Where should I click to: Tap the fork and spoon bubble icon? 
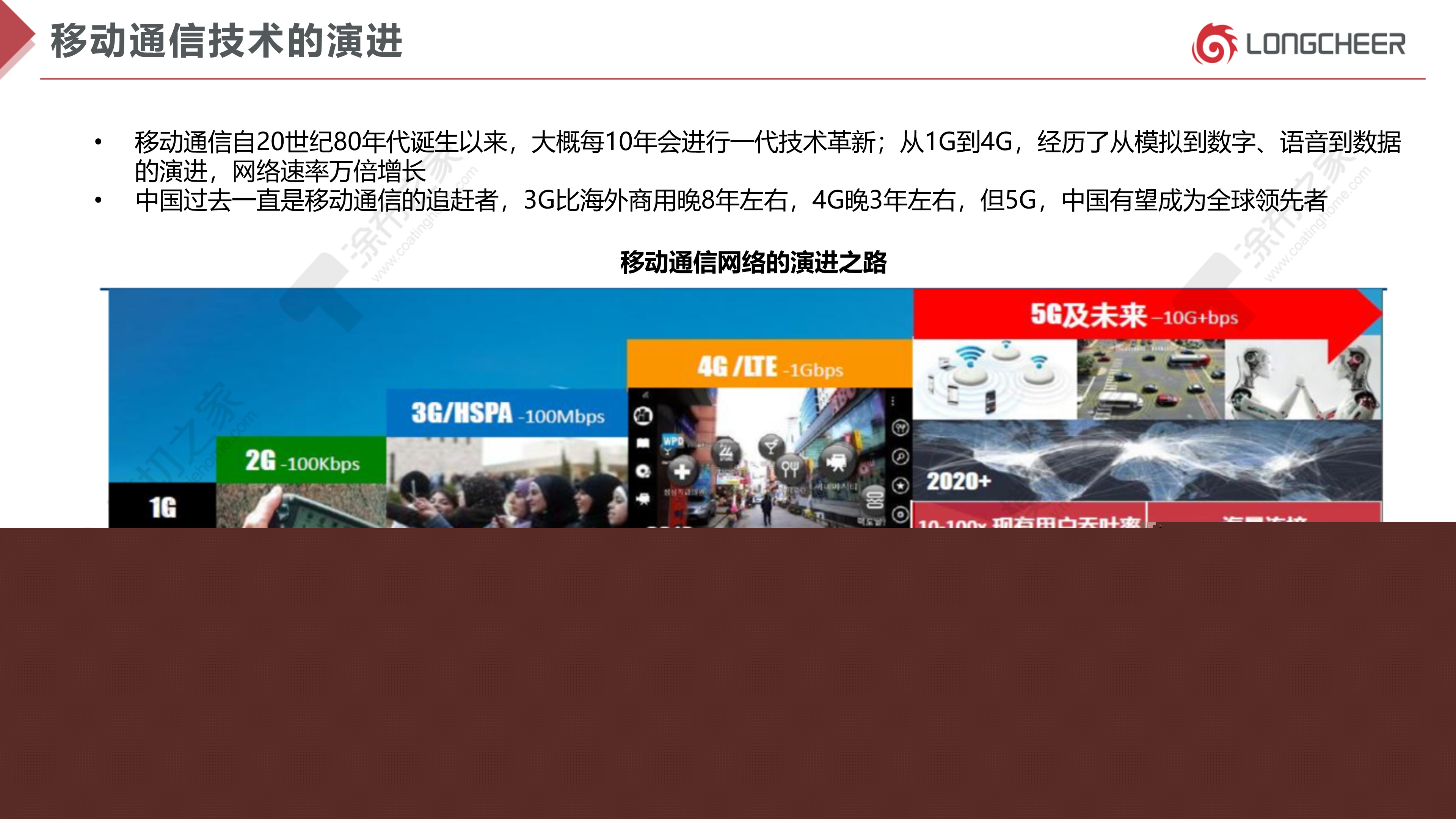click(x=790, y=469)
